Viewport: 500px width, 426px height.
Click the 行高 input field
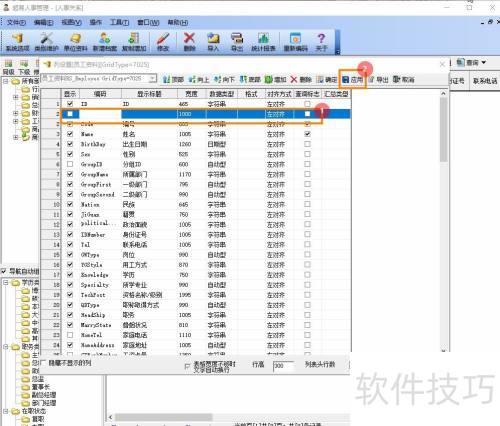(283, 366)
